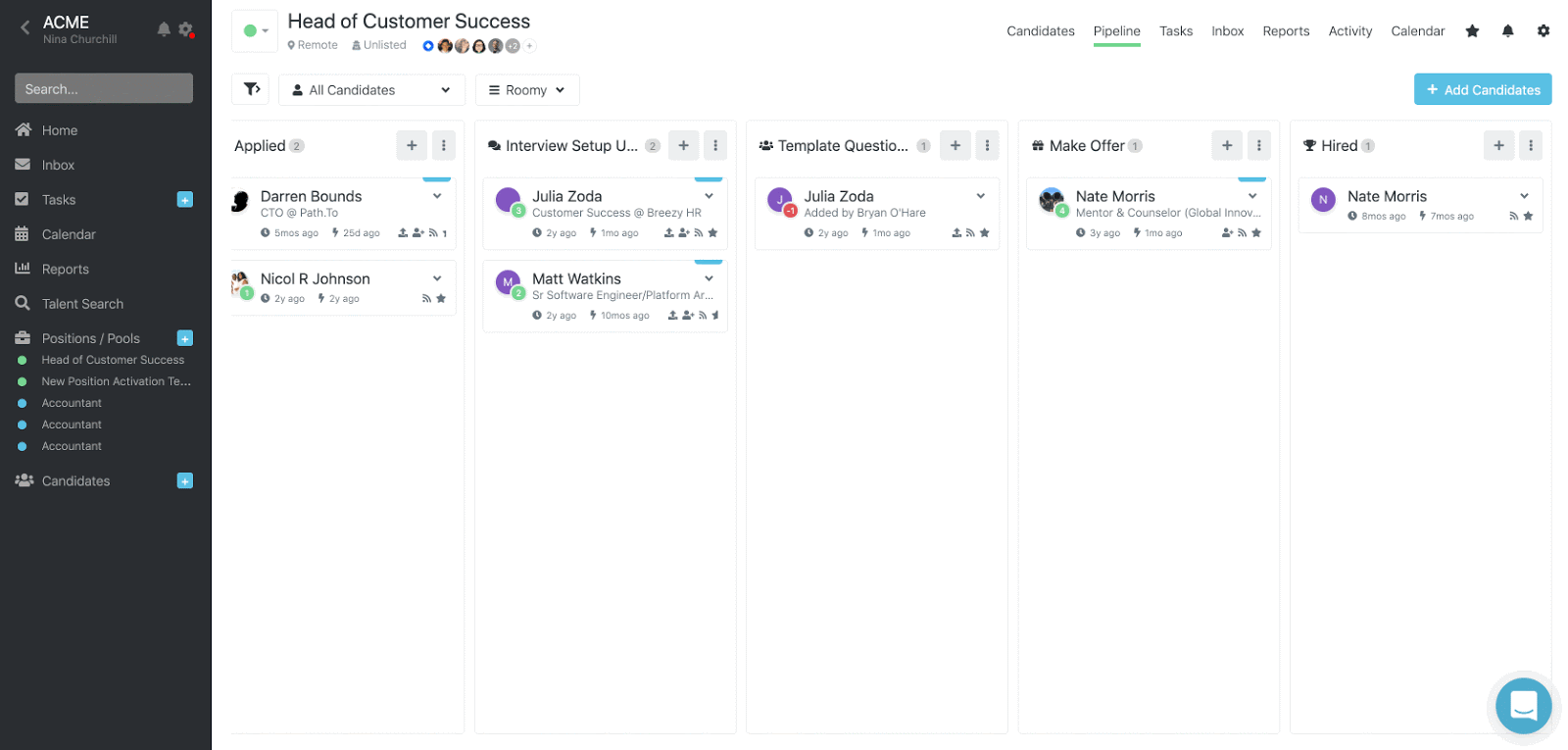Open position settings gear in top bar
This screenshot has width=1568, height=750.
pos(1543,31)
